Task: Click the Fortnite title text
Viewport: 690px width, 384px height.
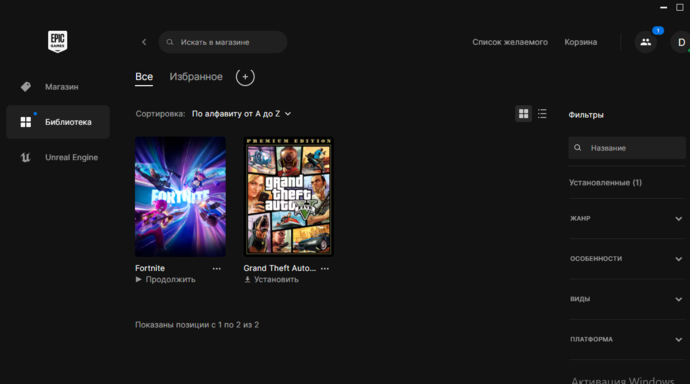Action: coord(150,268)
